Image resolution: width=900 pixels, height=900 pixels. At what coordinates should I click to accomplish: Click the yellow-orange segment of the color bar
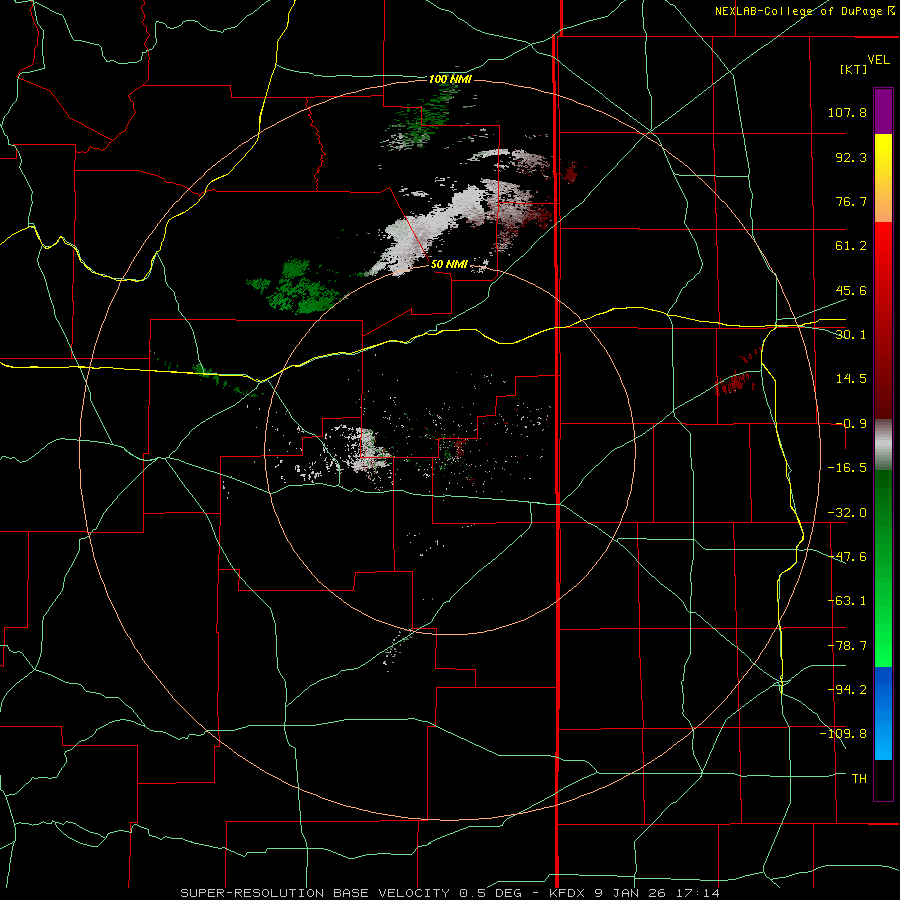point(883,178)
